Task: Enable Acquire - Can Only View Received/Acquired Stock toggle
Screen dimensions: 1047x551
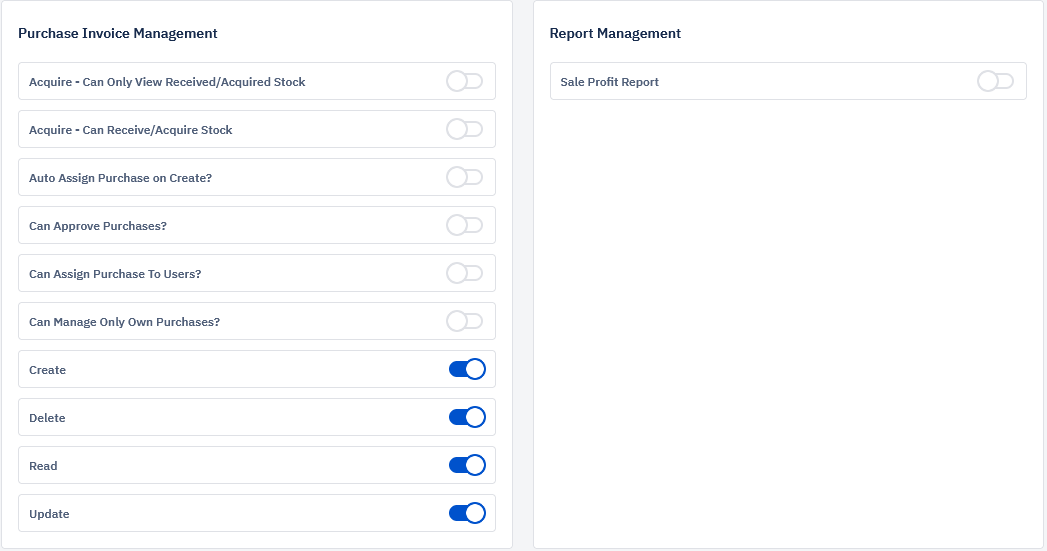Action: [x=465, y=81]
